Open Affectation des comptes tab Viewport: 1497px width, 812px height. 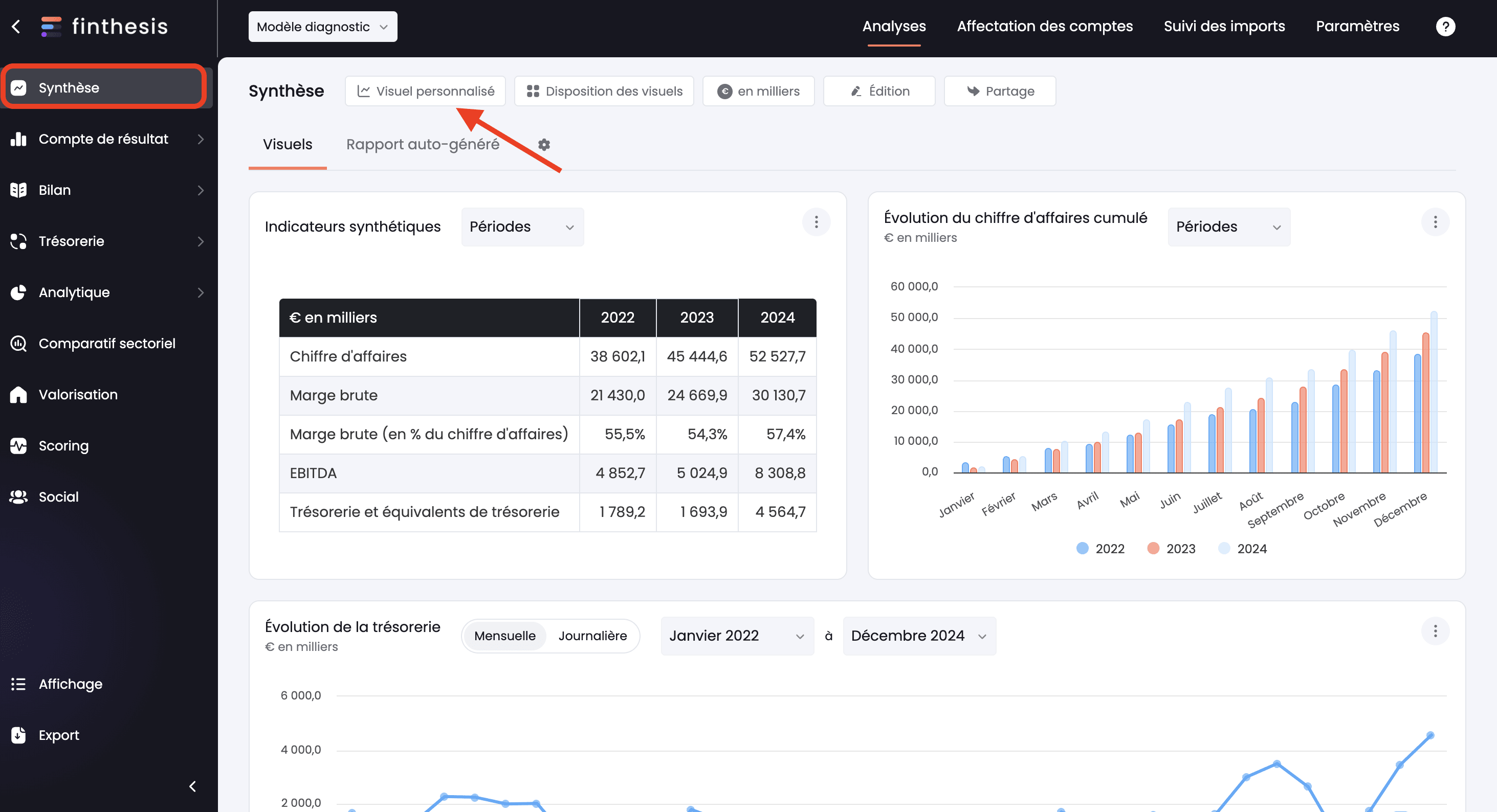click(x=1044, y=26)
